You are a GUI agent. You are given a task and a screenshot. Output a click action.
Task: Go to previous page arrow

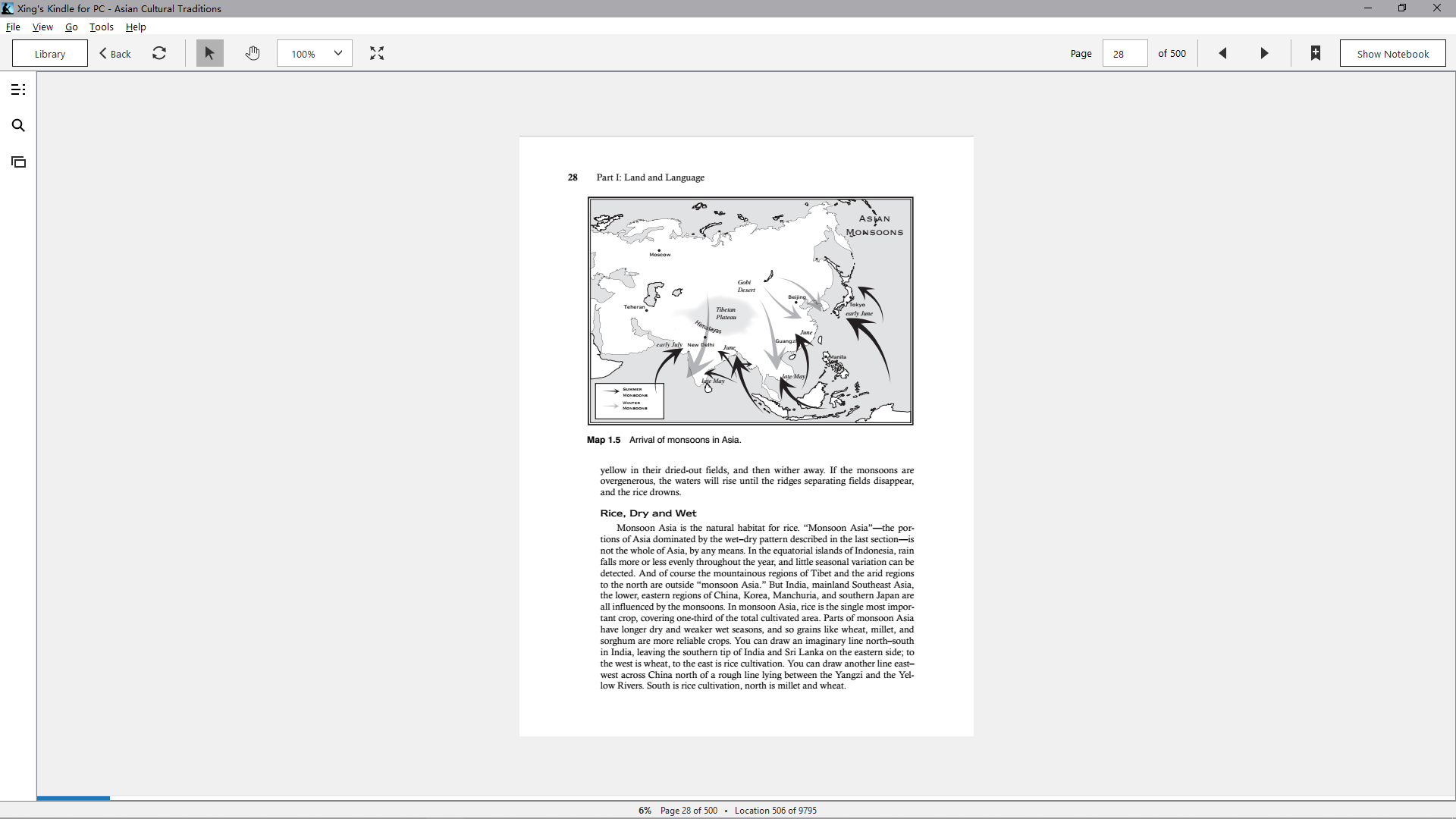[x=1222, y=53]
